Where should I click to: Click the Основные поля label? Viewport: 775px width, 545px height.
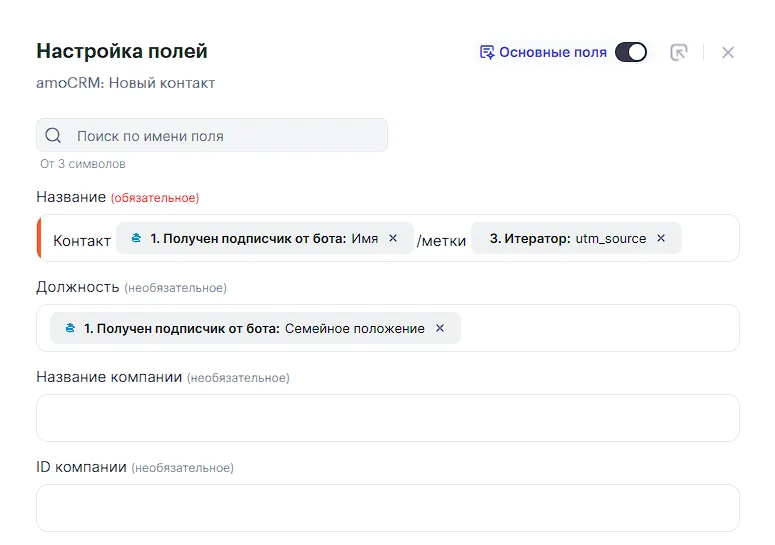[552, 52]
